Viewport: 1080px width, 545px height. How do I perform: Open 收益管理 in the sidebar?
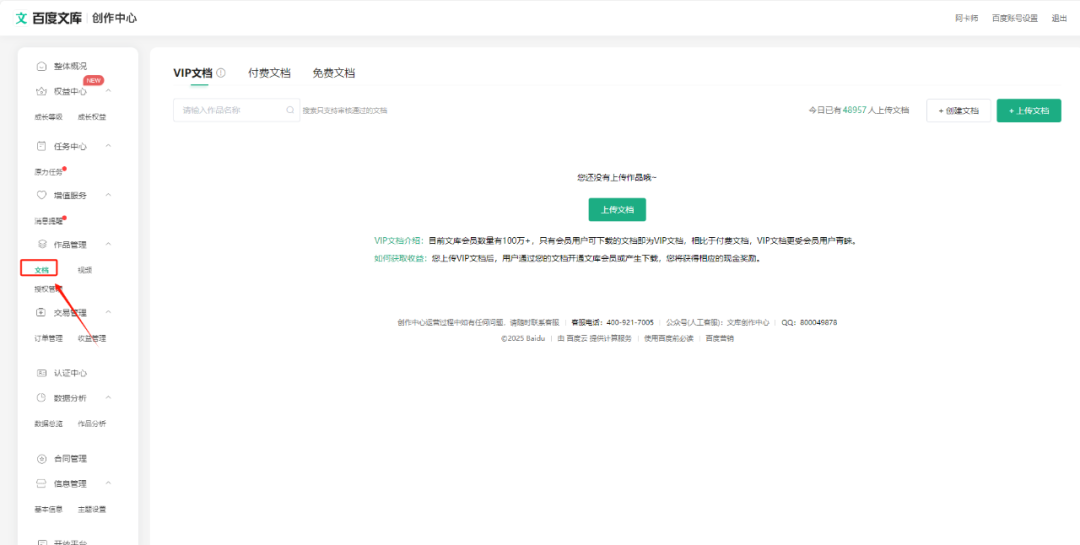[x=92, y=338]
